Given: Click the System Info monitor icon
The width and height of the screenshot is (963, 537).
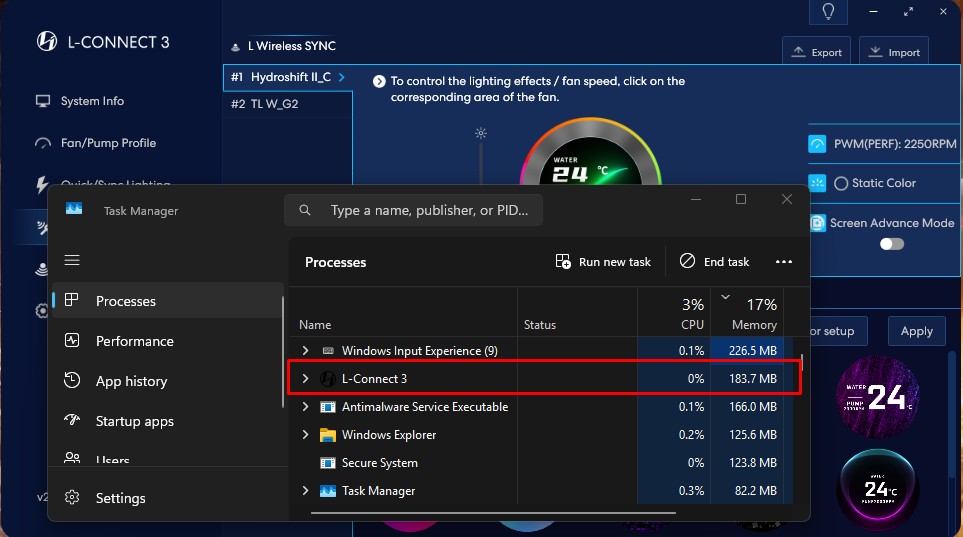Looking at the screenshot, I should pos(43,101).
